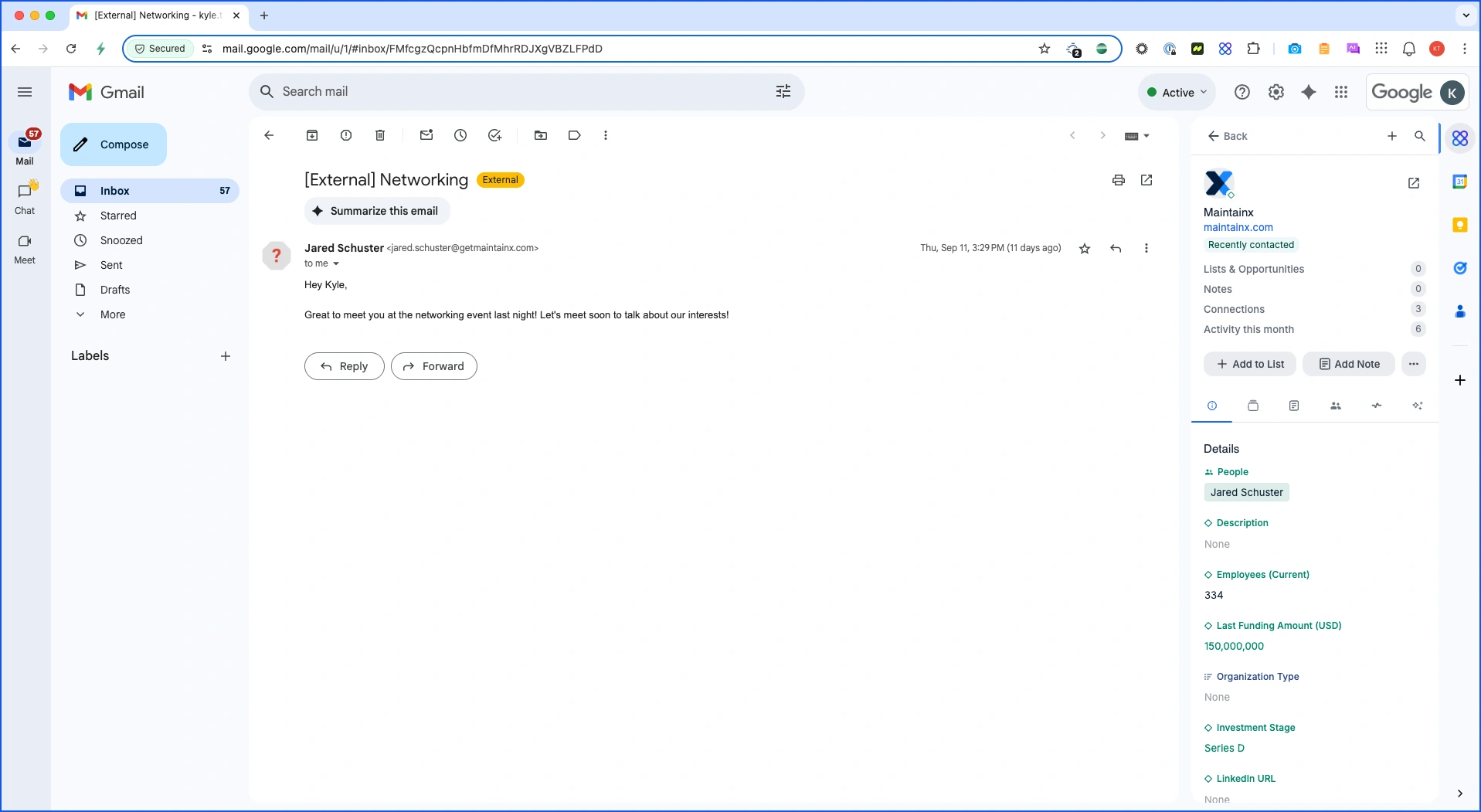Open the Inbox folder
This screenshot has height=812, width=1481.
150,191
